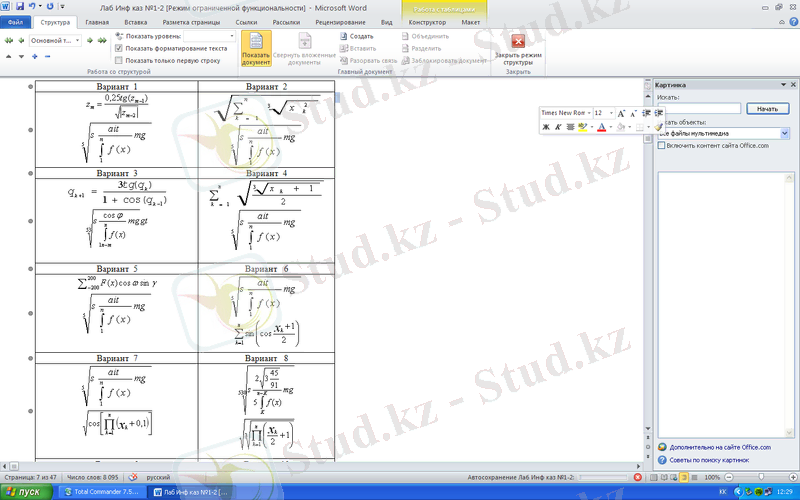The width and height of the screenshot is (800, 500).
Task: Click language indicator русский in status bar
Action: tap(158, 478)
